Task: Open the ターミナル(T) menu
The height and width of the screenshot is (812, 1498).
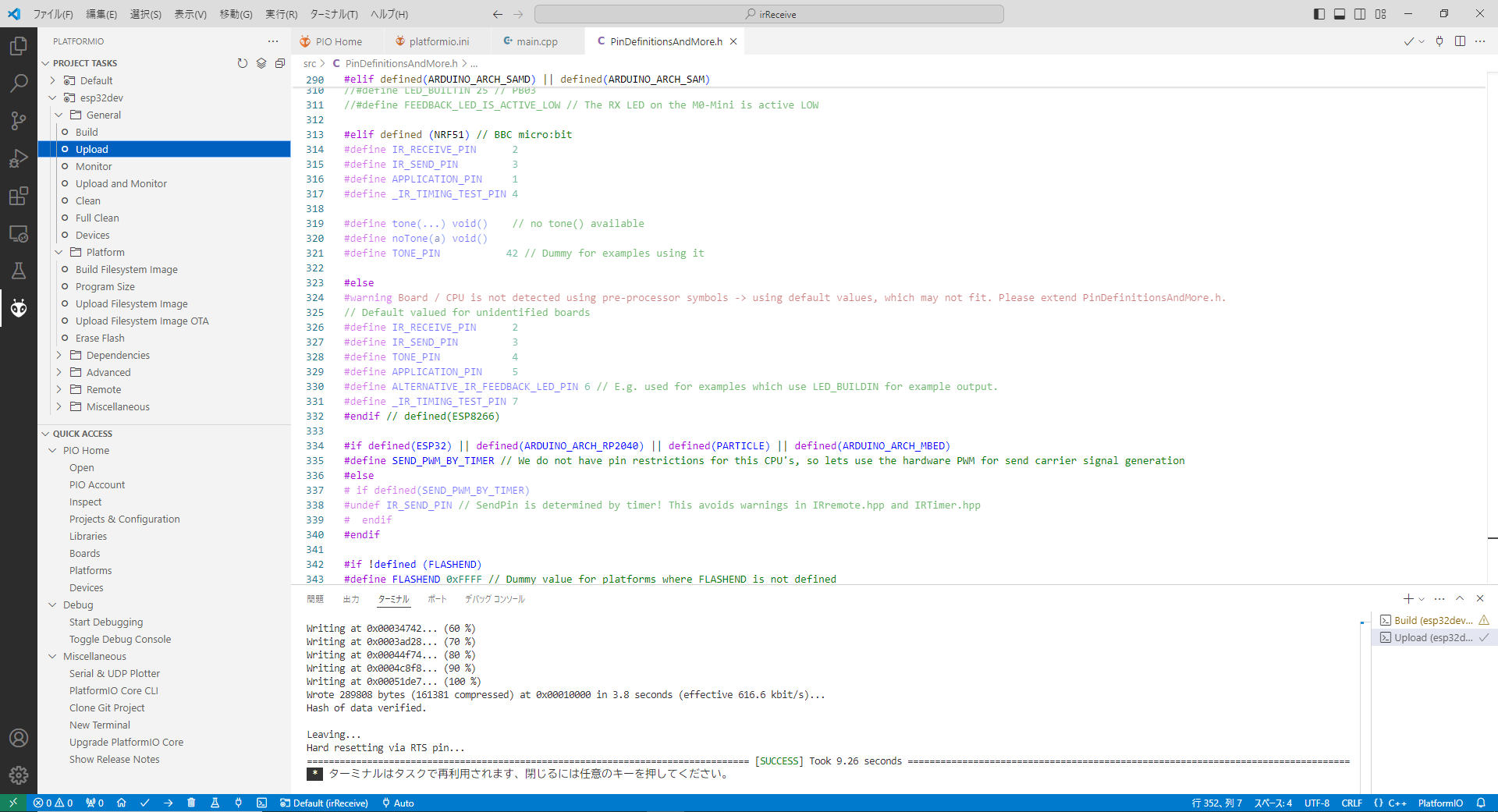Action: click(333, 14)
